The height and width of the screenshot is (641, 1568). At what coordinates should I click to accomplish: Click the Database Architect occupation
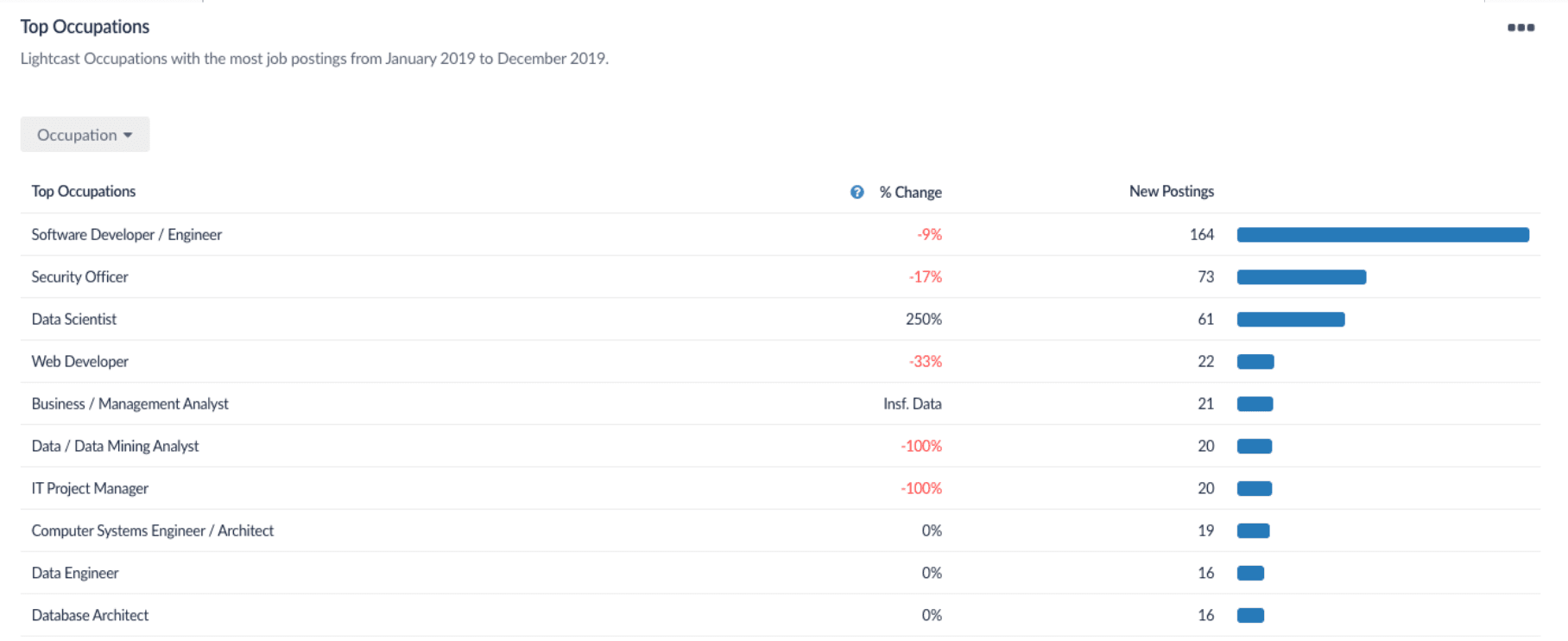(90, 616)
